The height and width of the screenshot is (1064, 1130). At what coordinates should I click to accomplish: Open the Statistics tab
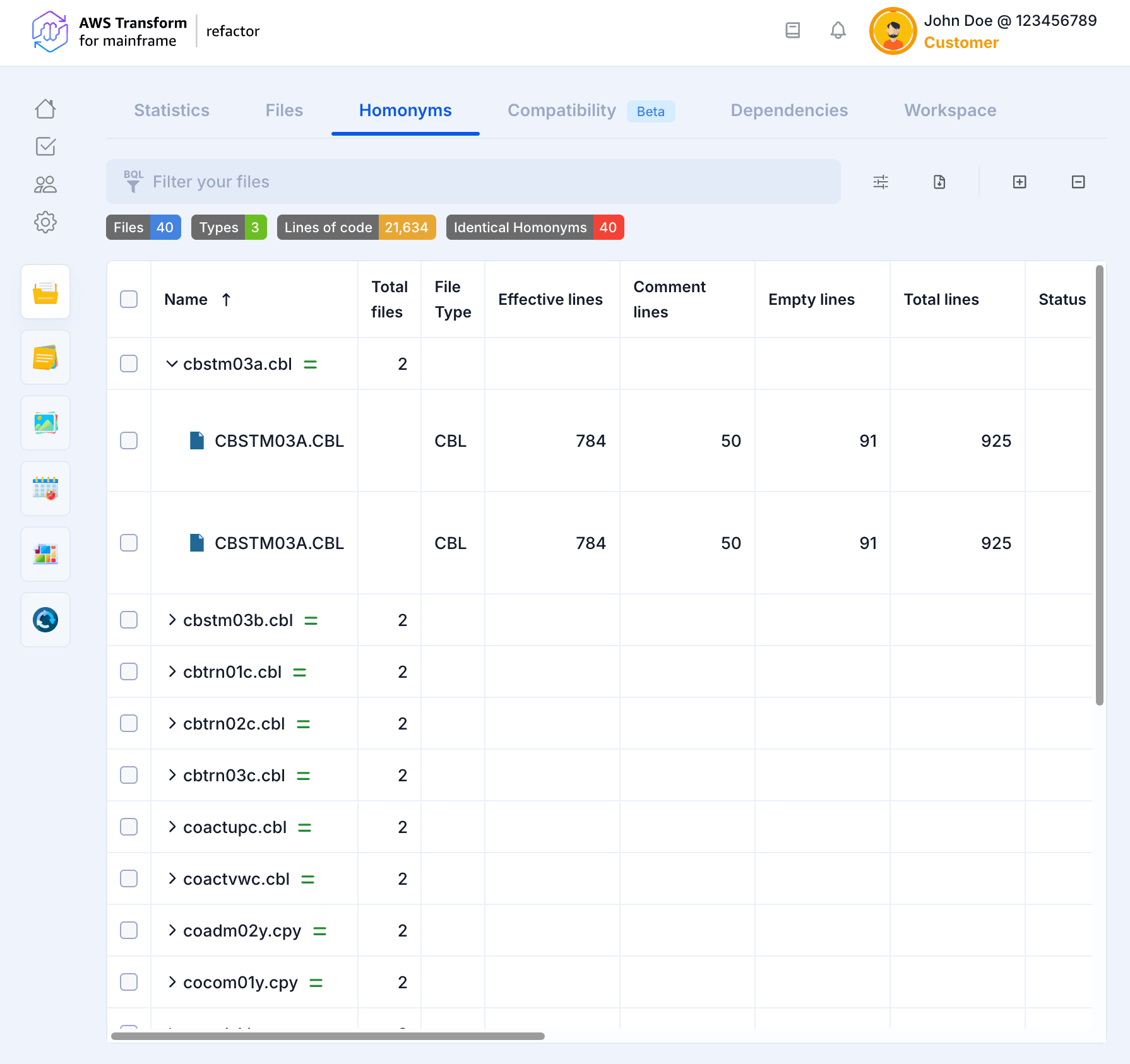[171, 110]
